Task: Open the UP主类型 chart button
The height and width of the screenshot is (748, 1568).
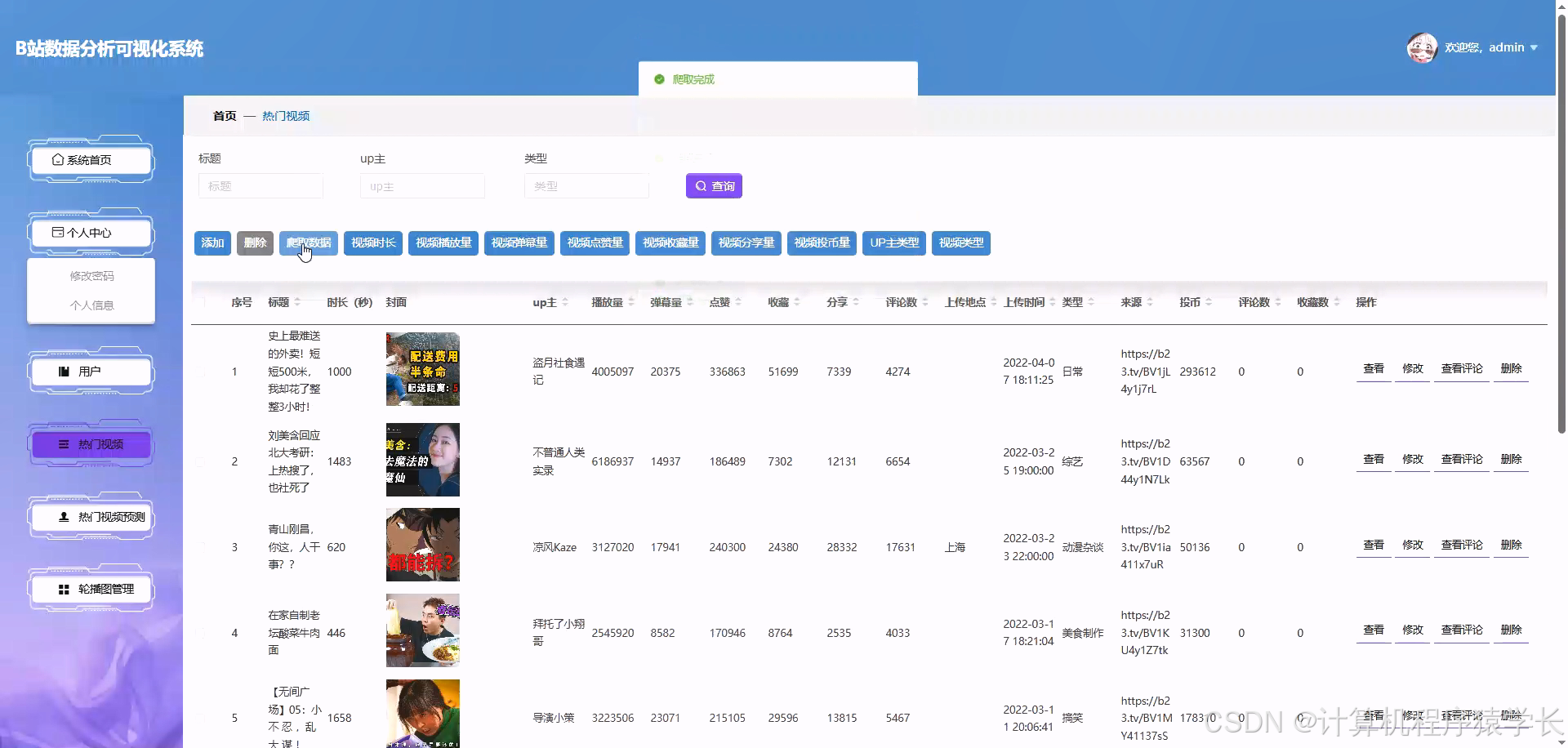Action: point(894,243)
